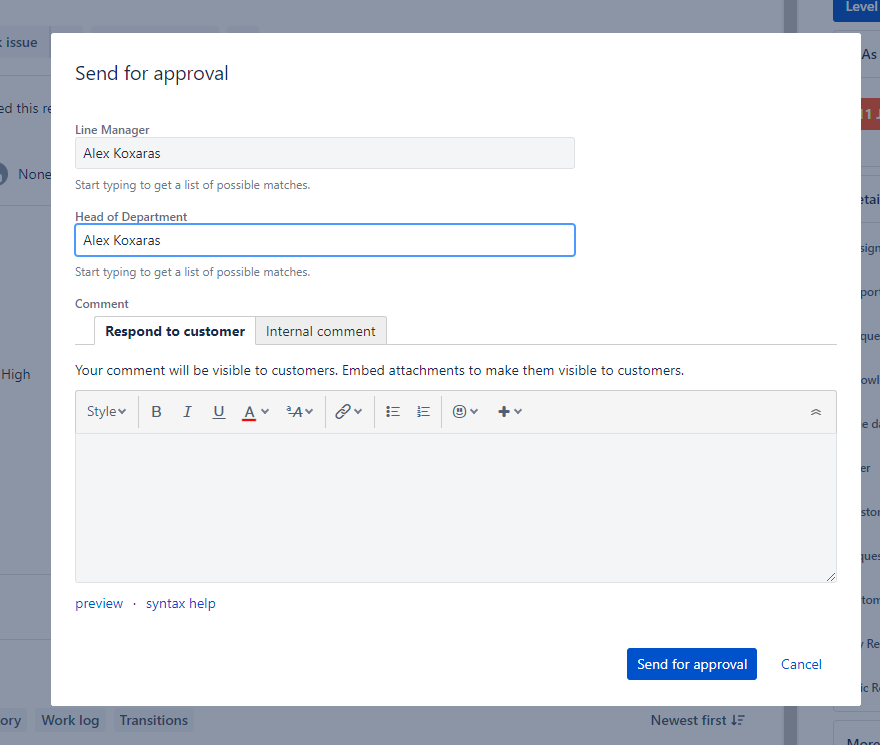The image size is (880, 745).
Task: Click the Line Manager field
Action: click(325, 153)
